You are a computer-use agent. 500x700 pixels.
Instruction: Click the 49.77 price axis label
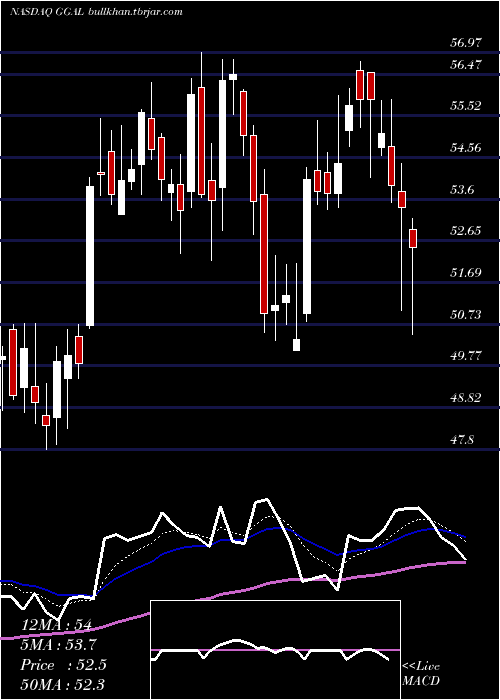[466, 356]
